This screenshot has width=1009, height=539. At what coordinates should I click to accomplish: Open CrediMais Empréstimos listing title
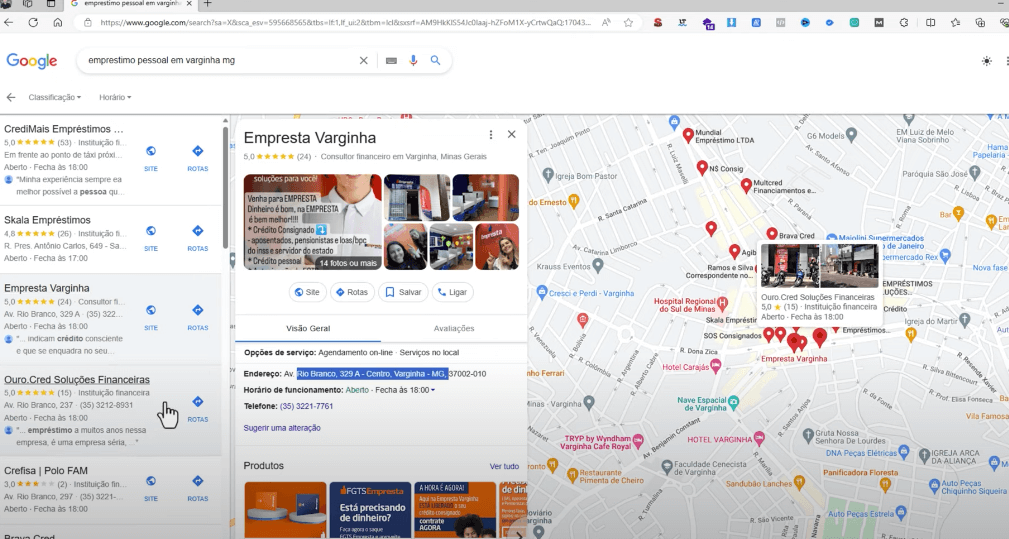point(64,129)
